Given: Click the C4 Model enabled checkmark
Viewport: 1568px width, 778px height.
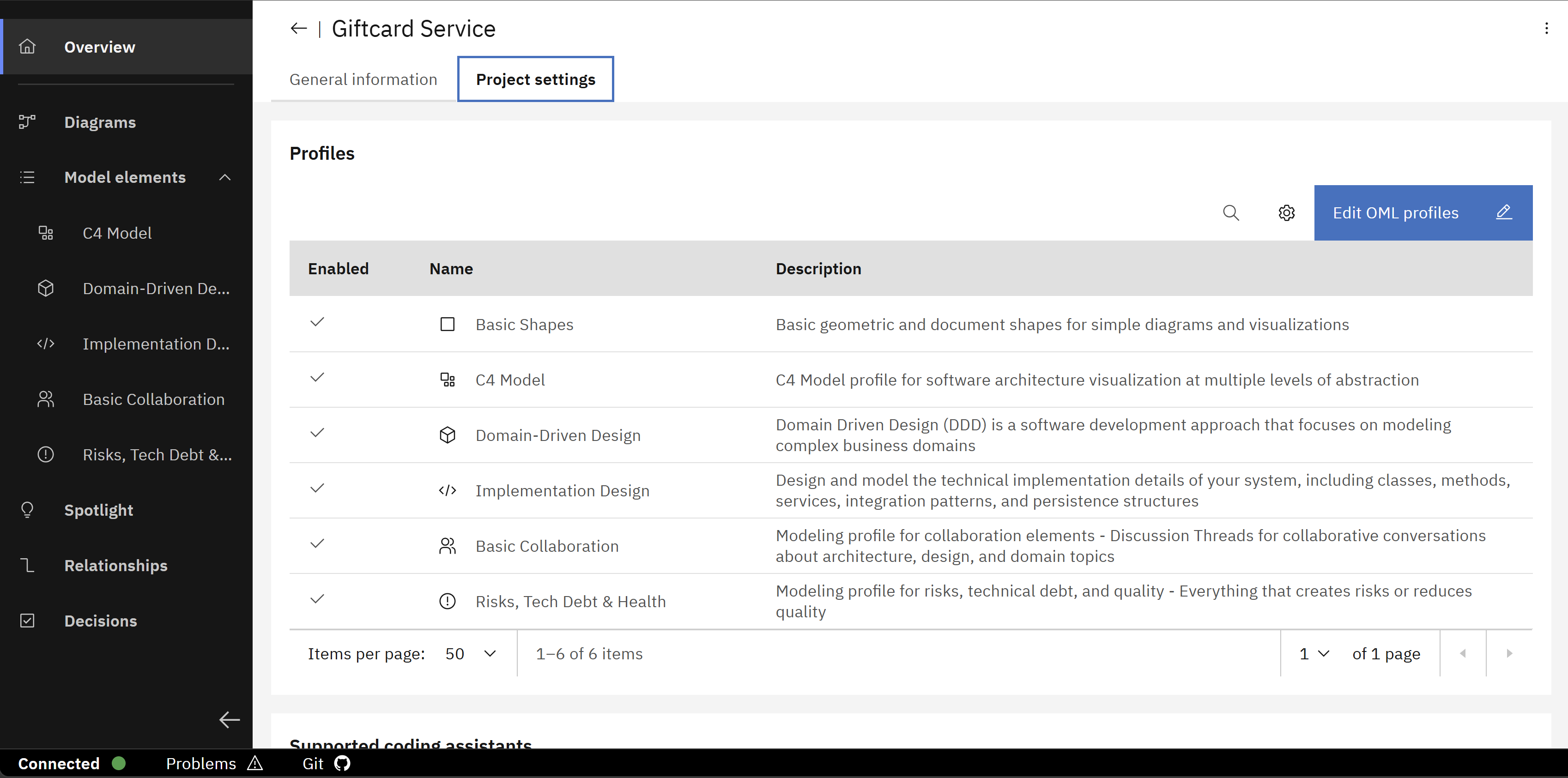Looking at the screenshot, I should 317,377.
